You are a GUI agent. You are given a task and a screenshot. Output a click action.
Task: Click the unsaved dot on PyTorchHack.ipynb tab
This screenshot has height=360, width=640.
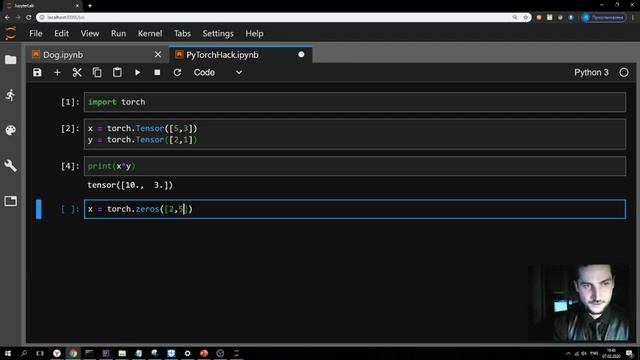[x=301, y=54]
